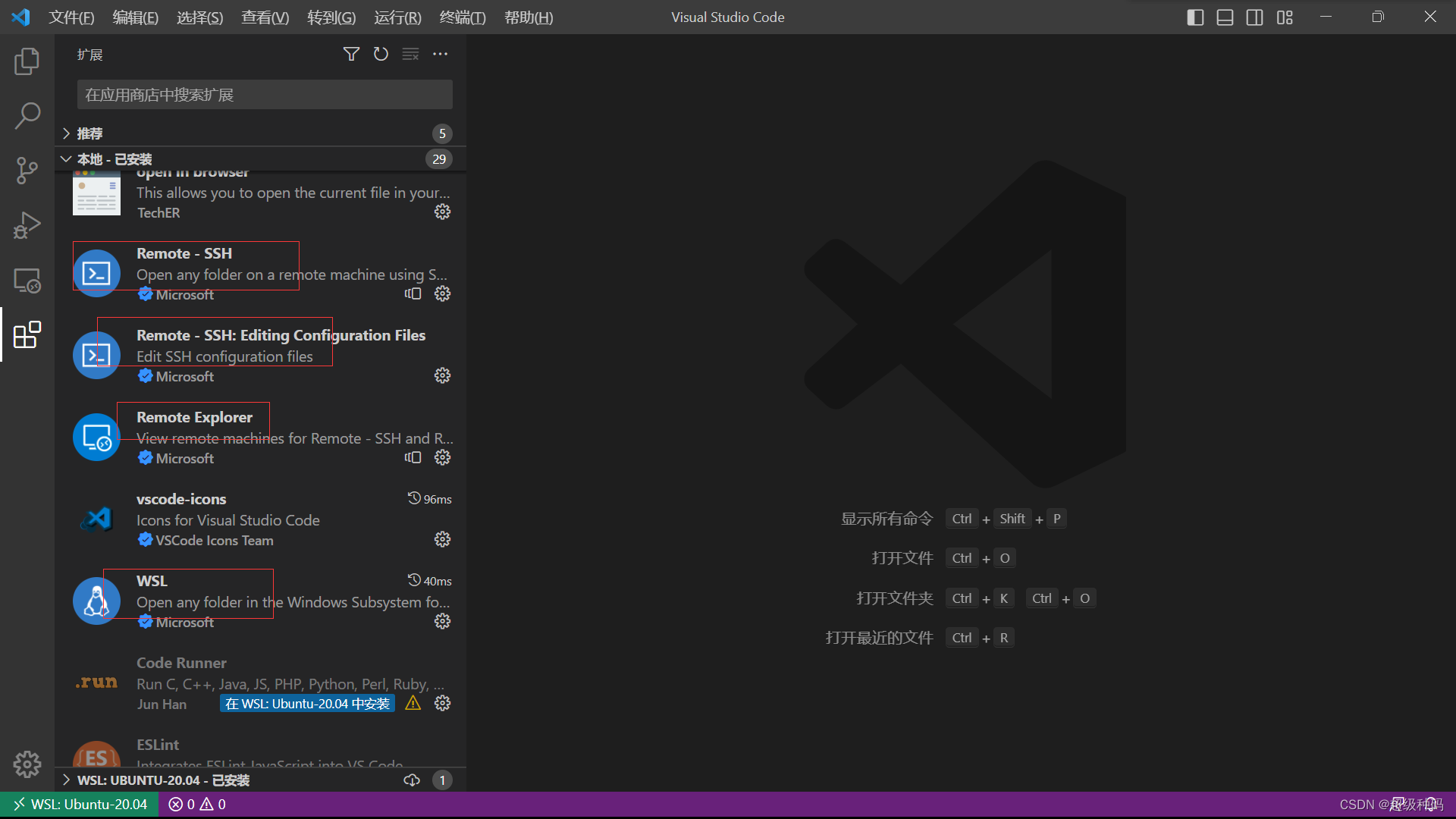Open the 终端(T) menu
Screen dimensions: 1456x819
(x=462, y=17)
